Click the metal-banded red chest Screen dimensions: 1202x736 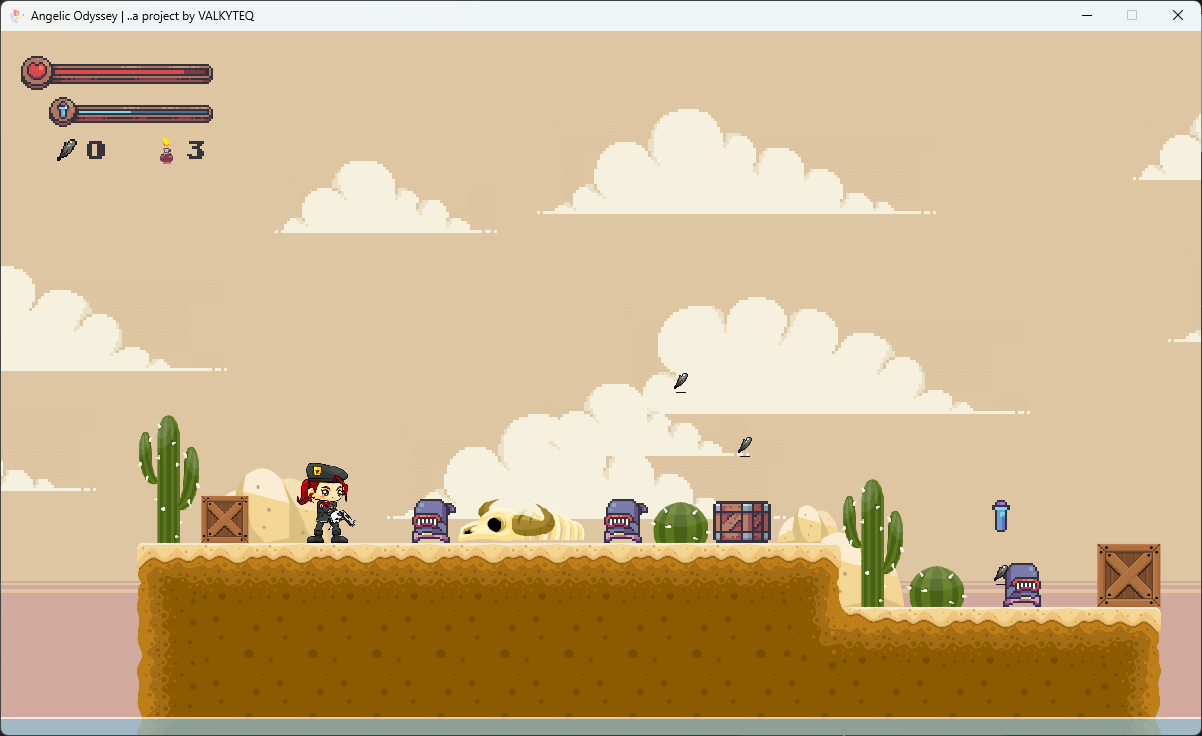coord(741,522)
